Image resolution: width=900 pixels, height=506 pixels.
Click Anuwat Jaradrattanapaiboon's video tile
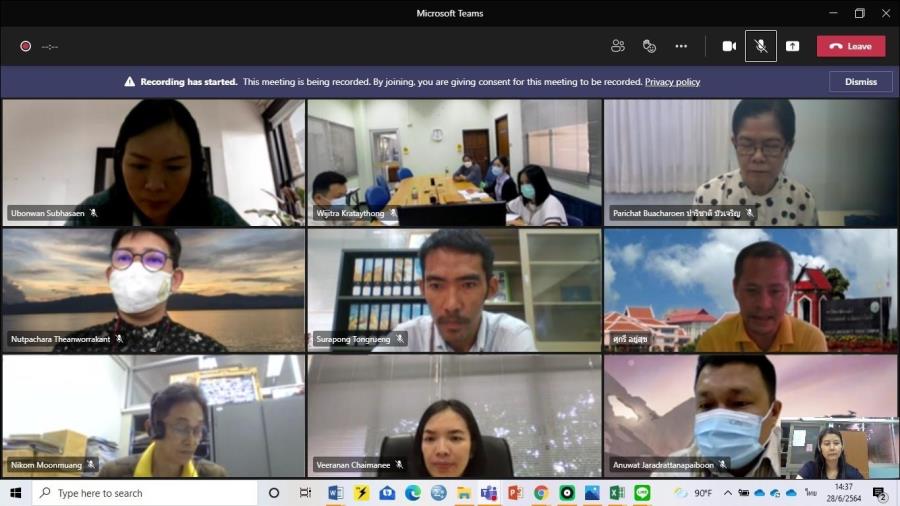tap(750, 415)
